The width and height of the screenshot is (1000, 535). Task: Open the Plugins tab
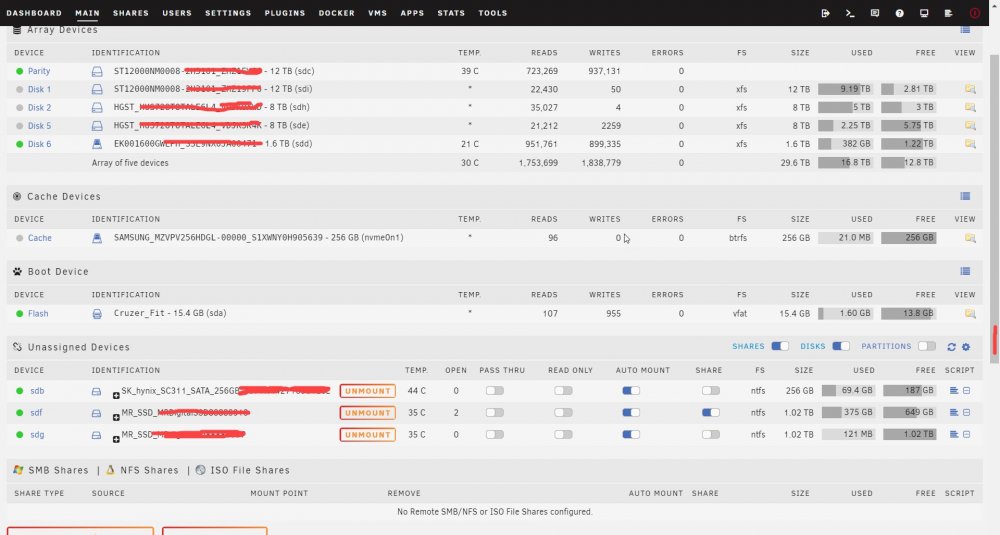[x=284, y=13]
